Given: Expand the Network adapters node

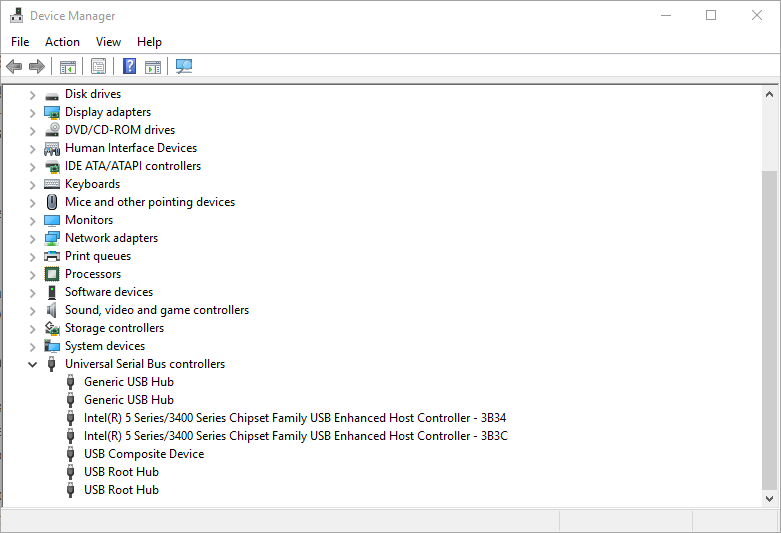Looking at the screenshot, I should (x=32, y=239).
